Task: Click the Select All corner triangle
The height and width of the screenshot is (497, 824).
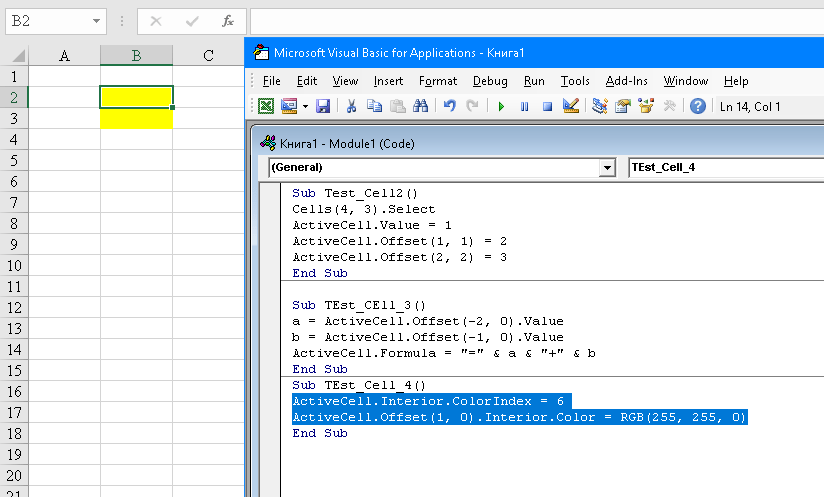Action: click(17, 56)
